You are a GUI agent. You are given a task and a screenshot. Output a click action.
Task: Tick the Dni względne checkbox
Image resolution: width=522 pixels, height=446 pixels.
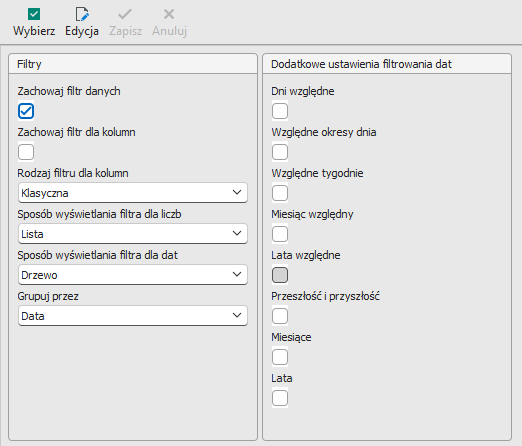tap(280, 111)
